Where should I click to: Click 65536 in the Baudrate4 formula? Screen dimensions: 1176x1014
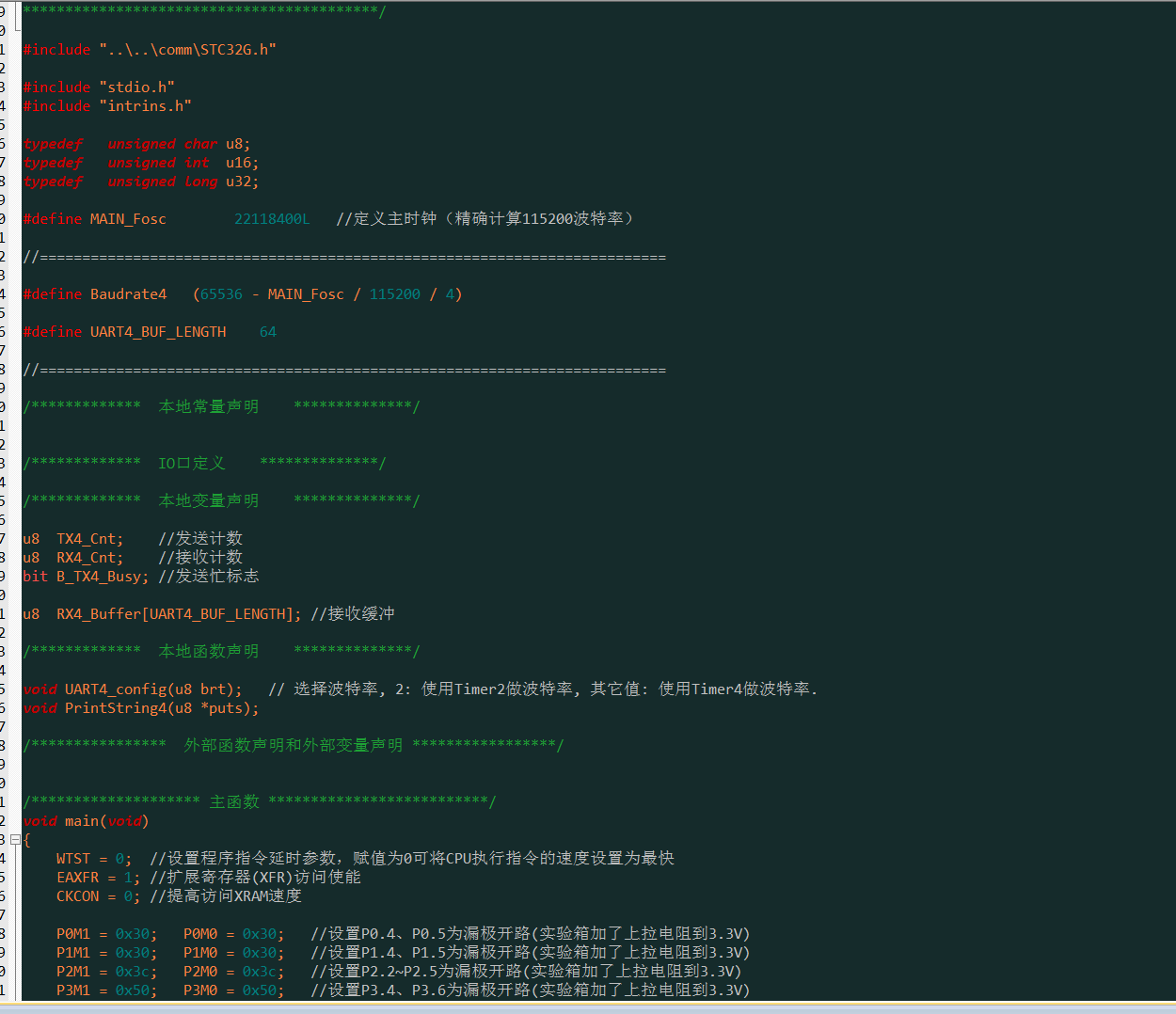221,294
